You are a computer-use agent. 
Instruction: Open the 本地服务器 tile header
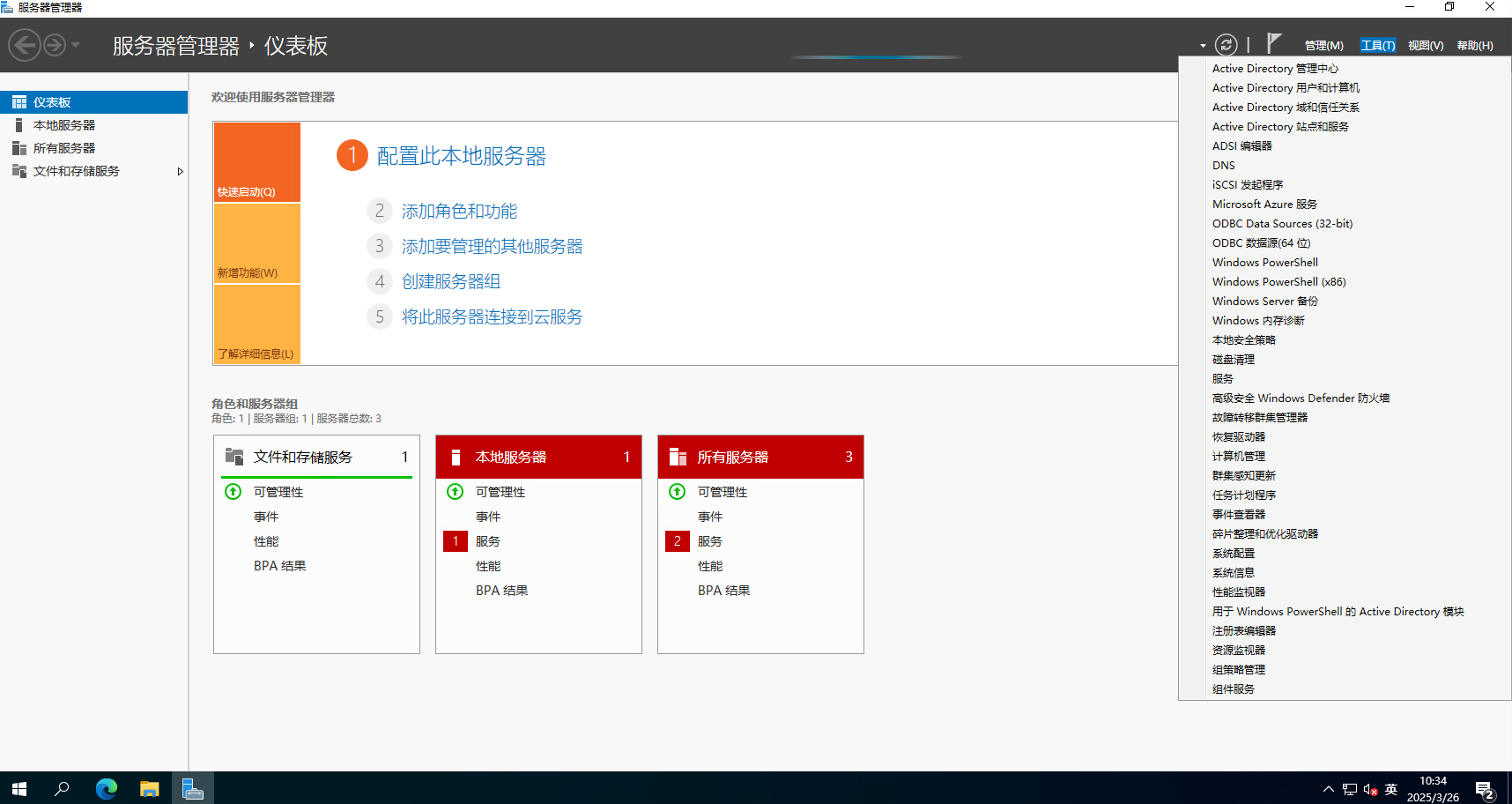pos(538,457)
